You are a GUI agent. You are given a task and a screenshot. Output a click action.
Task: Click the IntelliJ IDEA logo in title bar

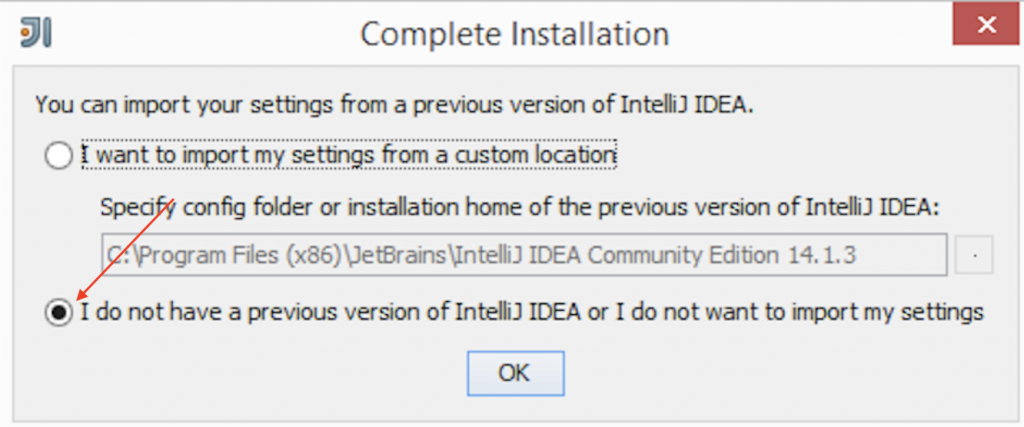tap(35, 31)
